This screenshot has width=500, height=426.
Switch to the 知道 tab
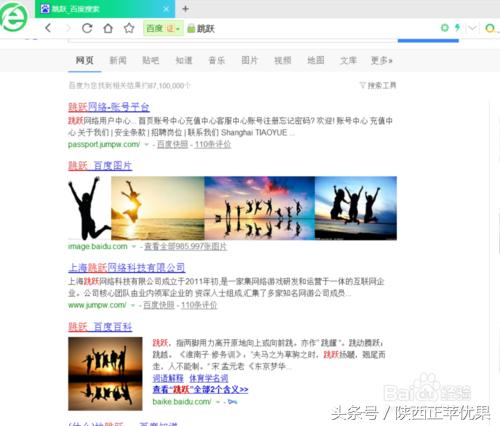point(184,60)
